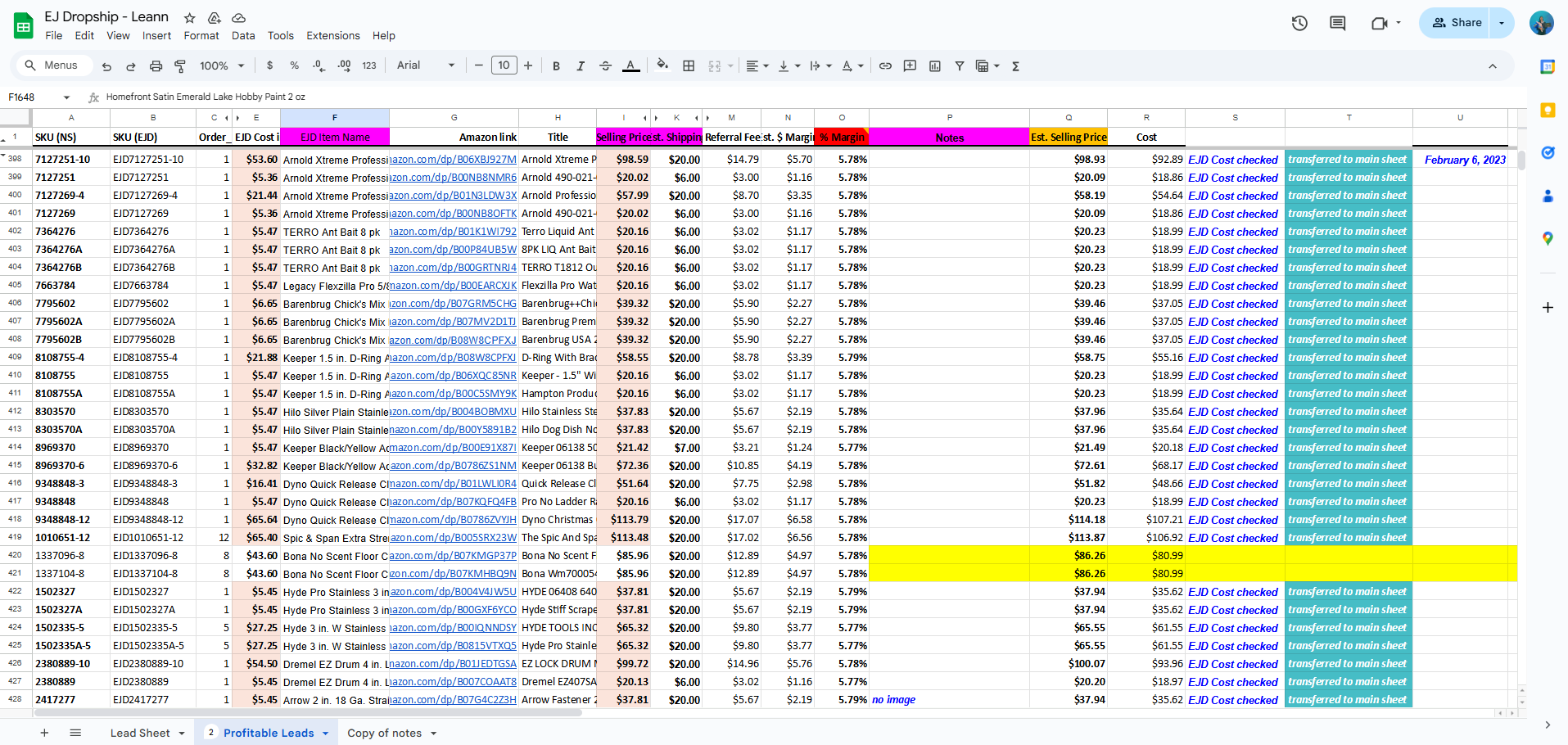Open the Arial font dropdown
This screenshot has height=745, width=1568.
tap(426, 65)
